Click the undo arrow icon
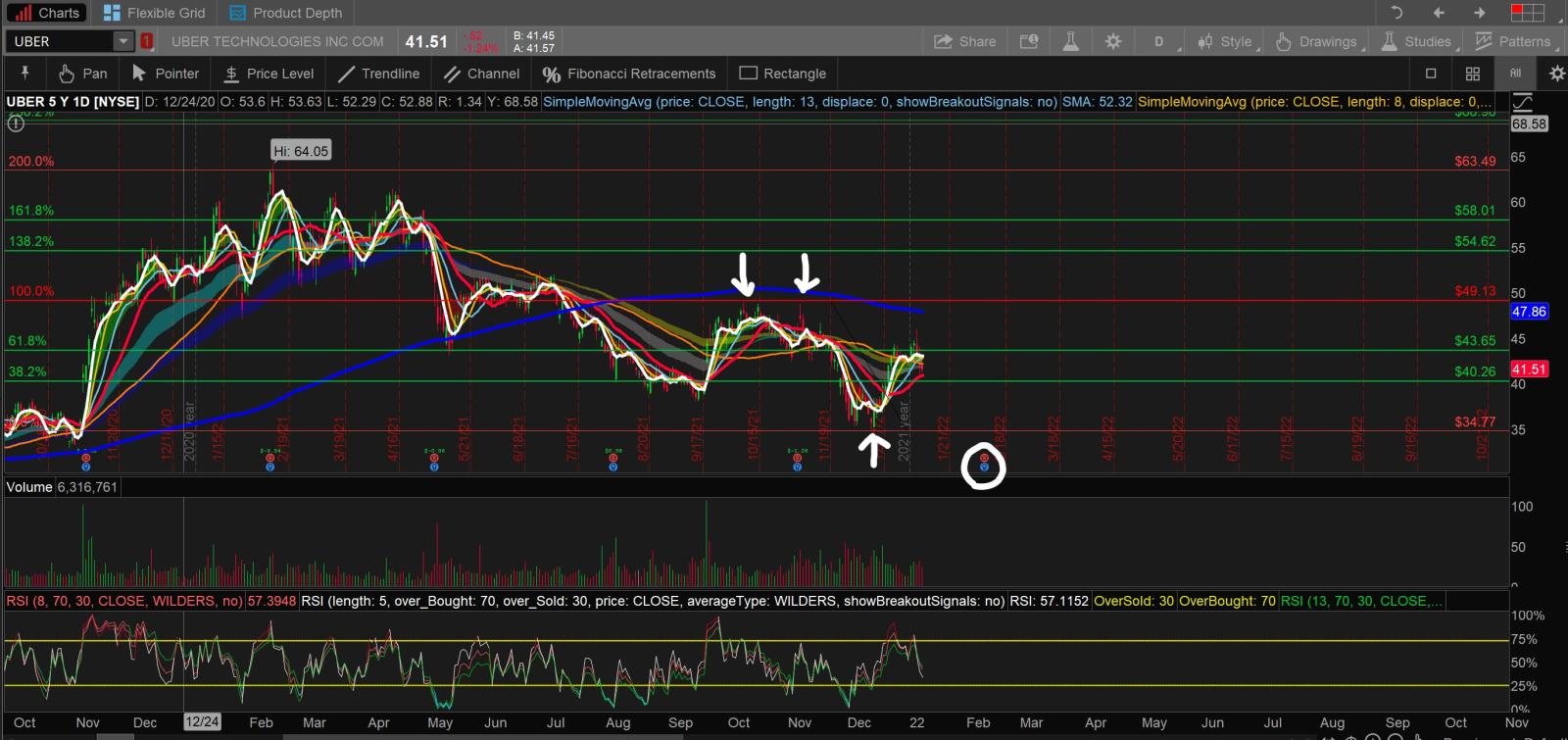 coord(1396,13)
